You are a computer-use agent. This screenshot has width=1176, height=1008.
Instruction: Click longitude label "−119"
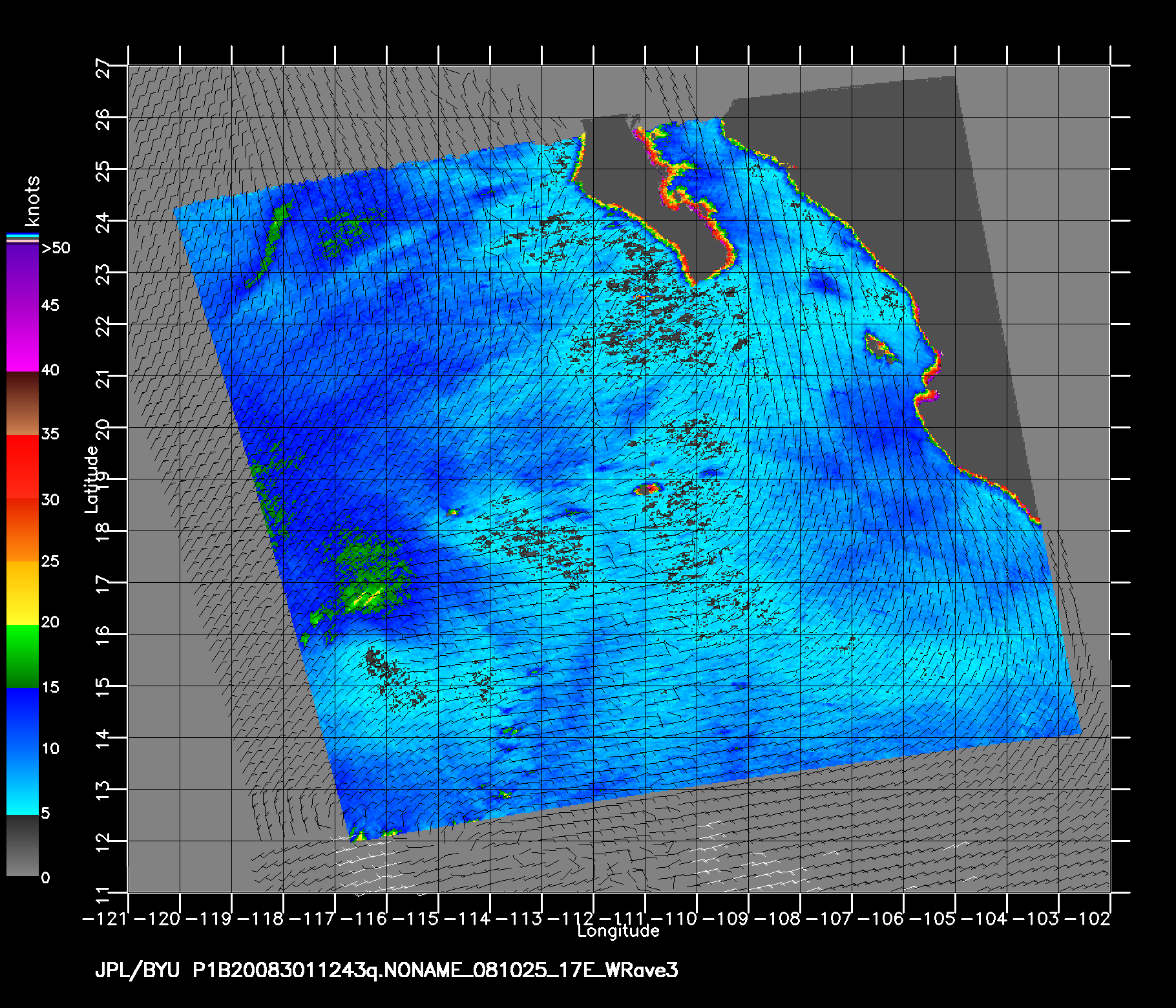click(x=209, y=918)
